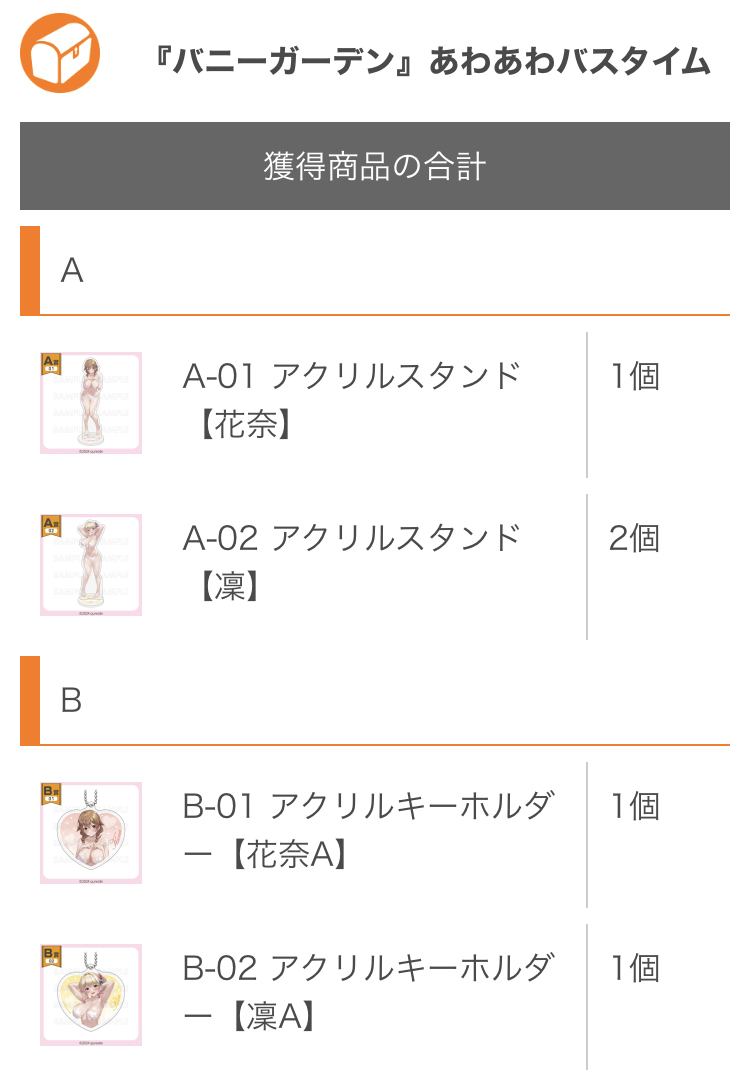Click the 1個 quantity for A-01

[635, 377]
